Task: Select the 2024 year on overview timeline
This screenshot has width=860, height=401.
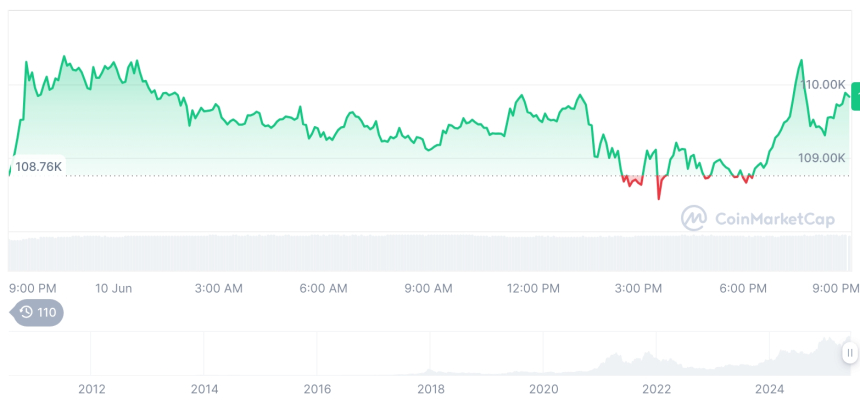Action: tap(769, 389)
